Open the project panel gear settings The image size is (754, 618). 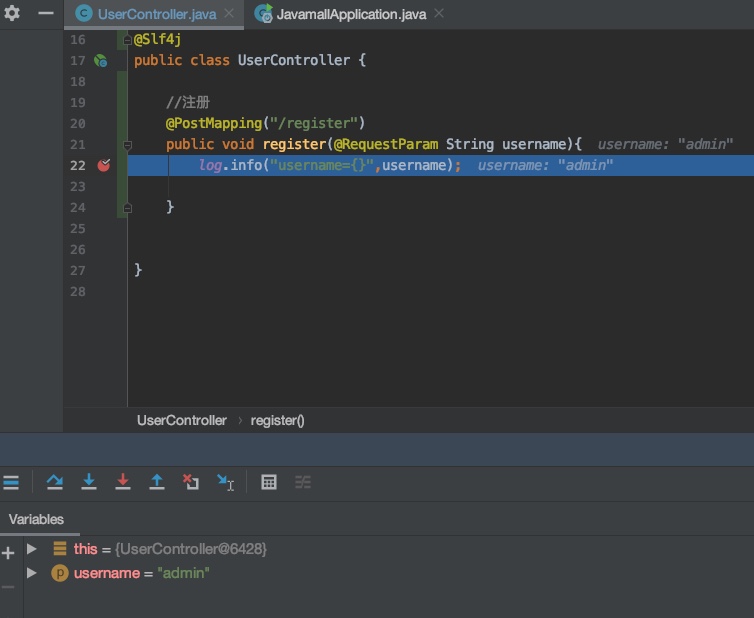click(x=12, y=14)
